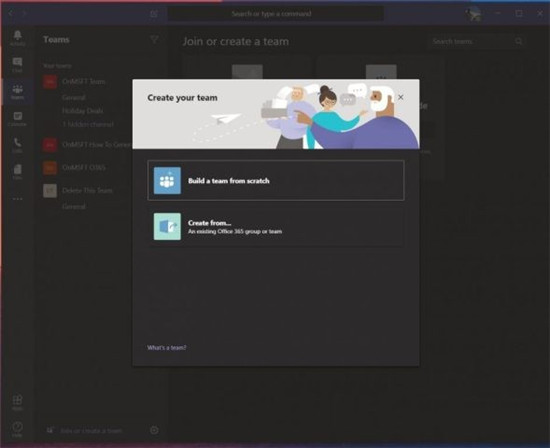Image resolution: width=550 pixels, height=448 pixels.
Task: Click the Build a team people icon
Action: point(167,180)
